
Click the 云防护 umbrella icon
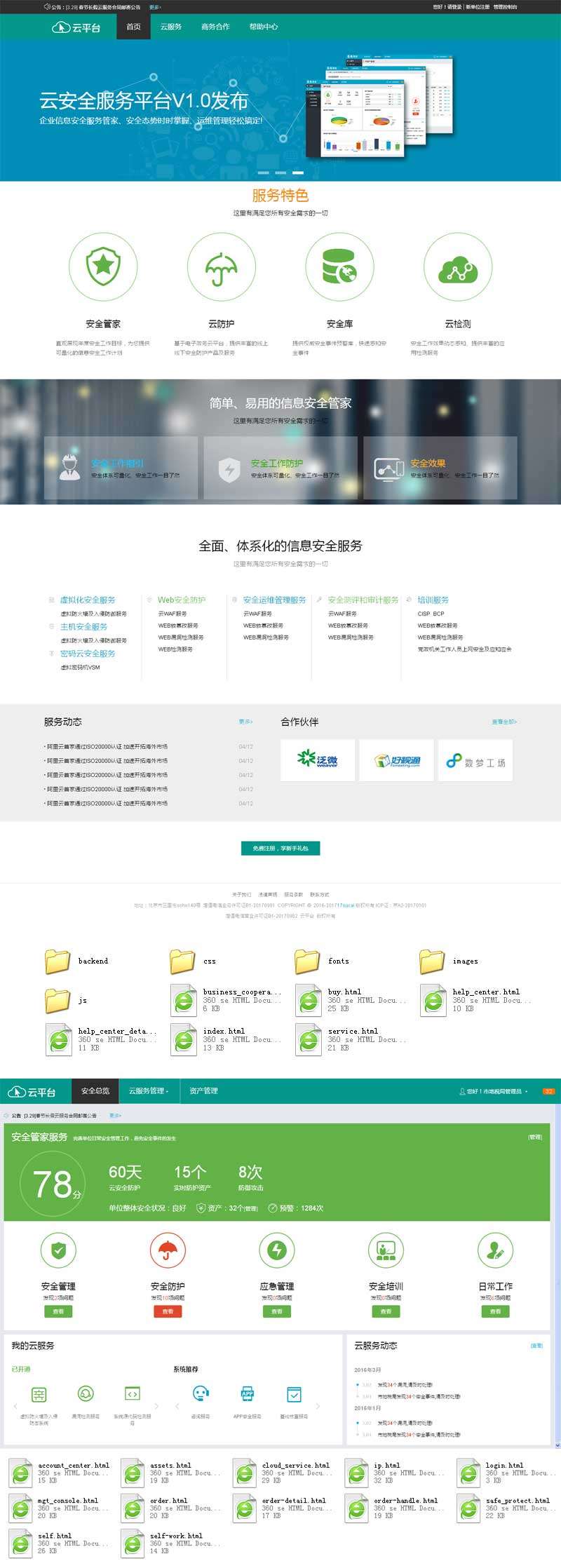click(x=221, y=267)
